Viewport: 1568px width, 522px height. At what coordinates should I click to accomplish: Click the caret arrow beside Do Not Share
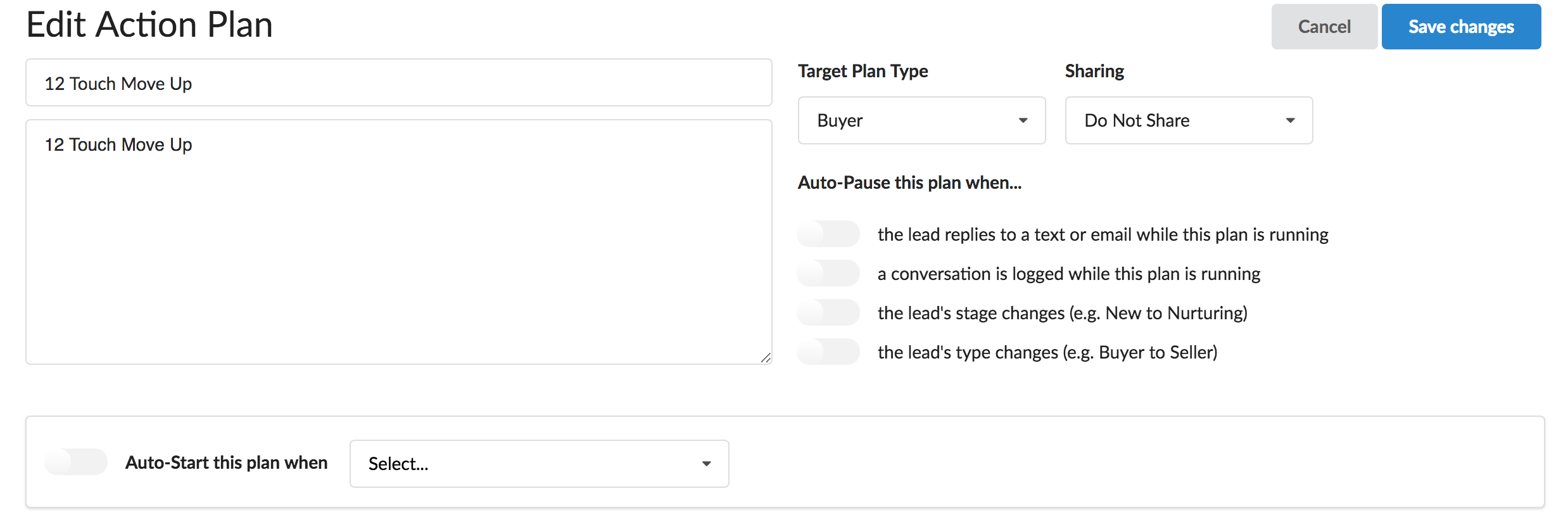point(1290,120)
